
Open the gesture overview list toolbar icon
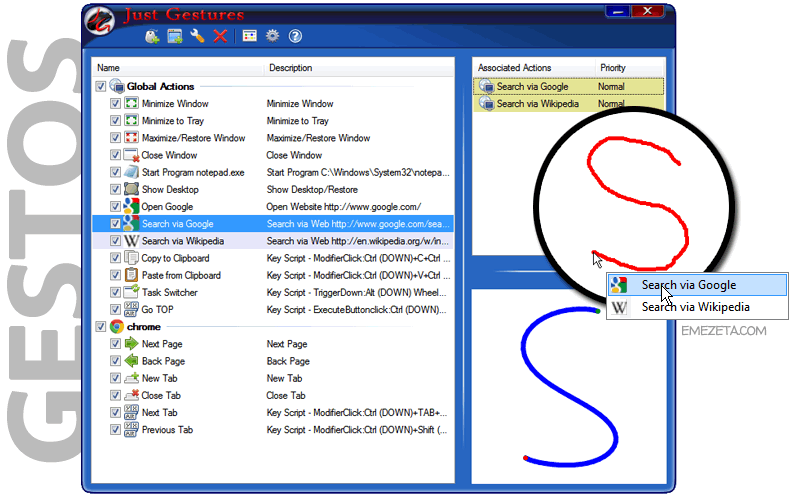click(249, 36)
